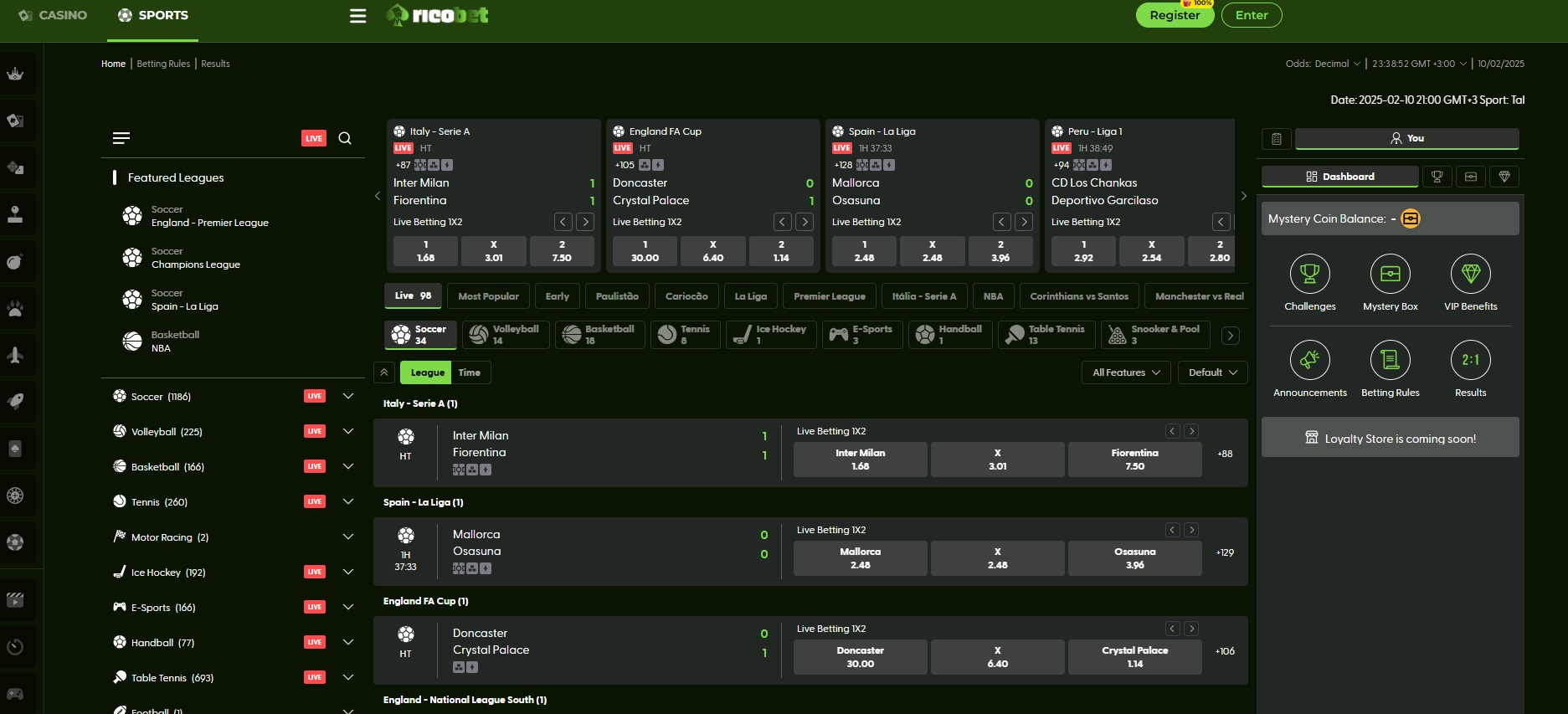Open the Results 2:1 icon
Image resolution: width=1568 pixels, height=714 pixels.
click(1471, 360)
